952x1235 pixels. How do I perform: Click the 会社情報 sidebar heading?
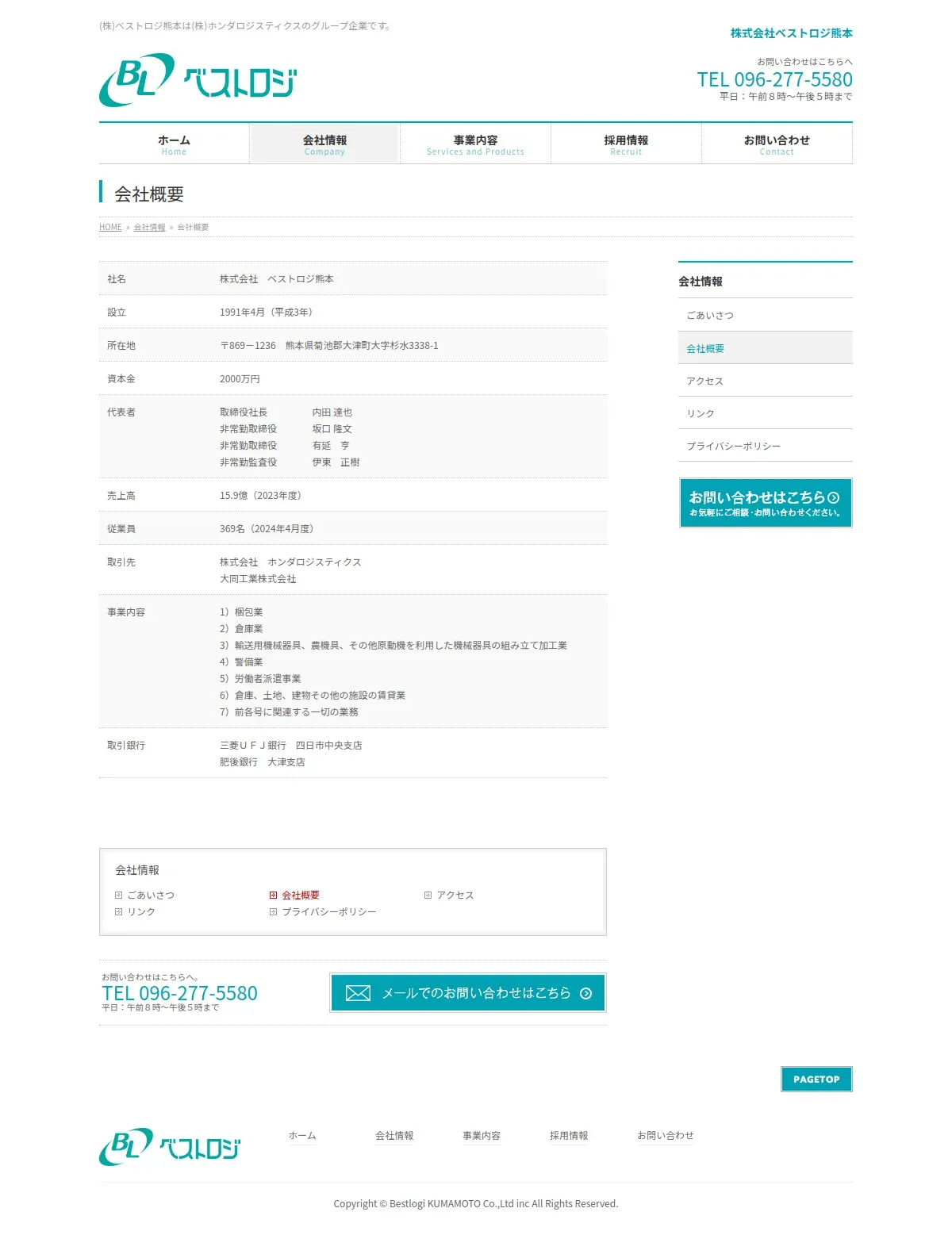click(x=701, y=282)
